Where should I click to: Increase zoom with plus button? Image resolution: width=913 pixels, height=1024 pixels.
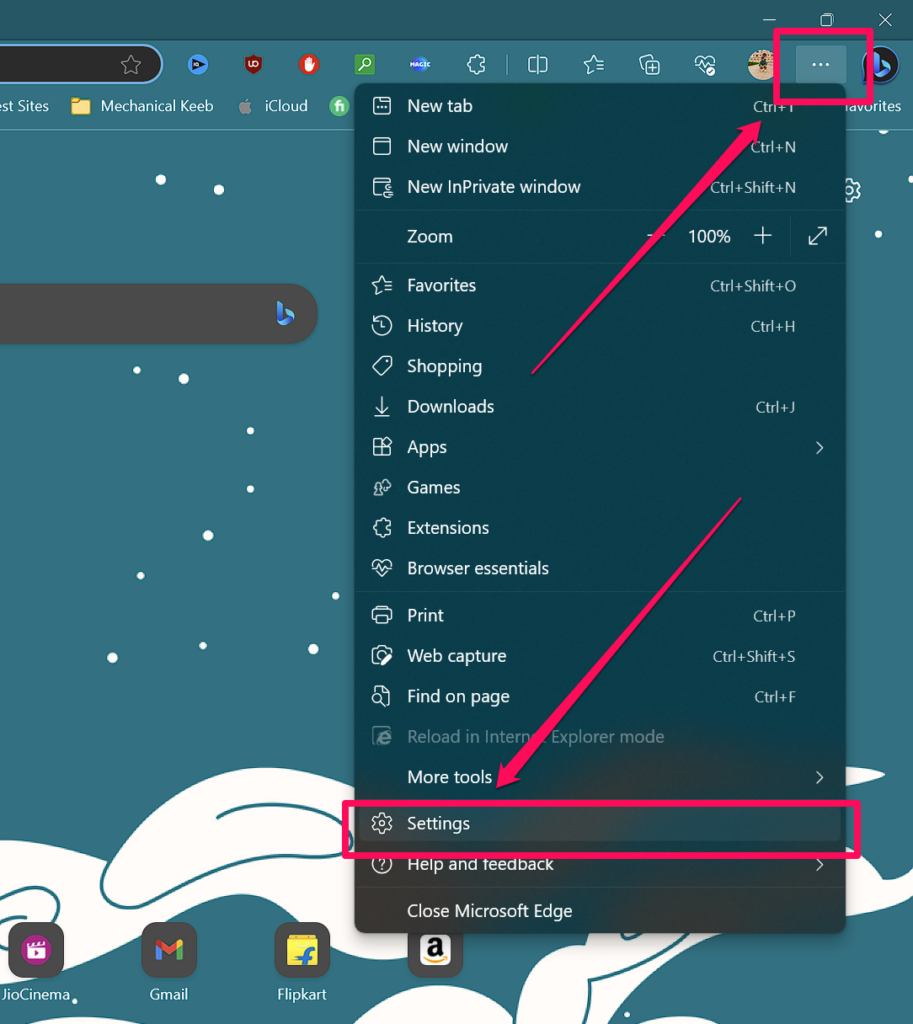click(762, 236)
